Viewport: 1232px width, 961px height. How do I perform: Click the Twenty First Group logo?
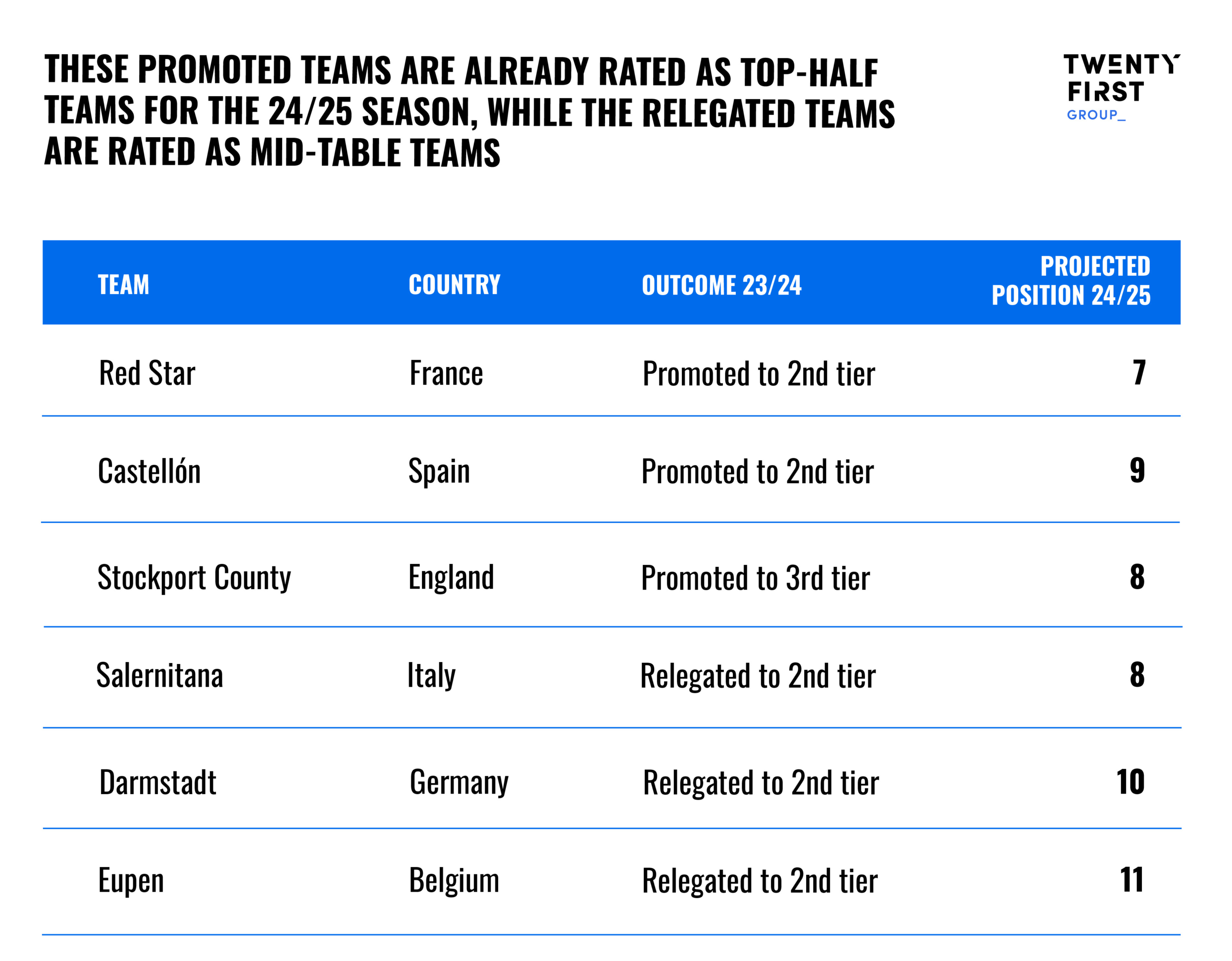click(x=1120, y=87)
